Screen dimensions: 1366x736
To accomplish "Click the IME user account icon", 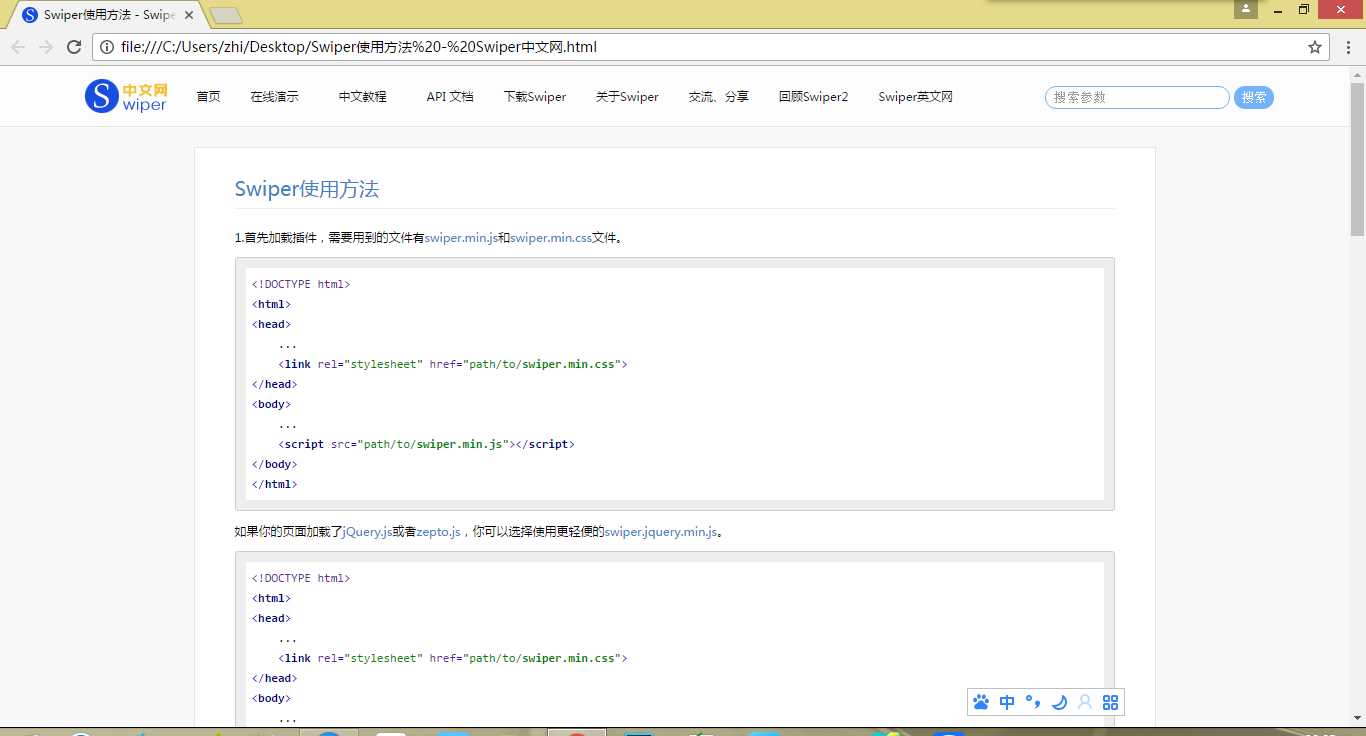I will pyautogui.click(x=1085, y=702).
